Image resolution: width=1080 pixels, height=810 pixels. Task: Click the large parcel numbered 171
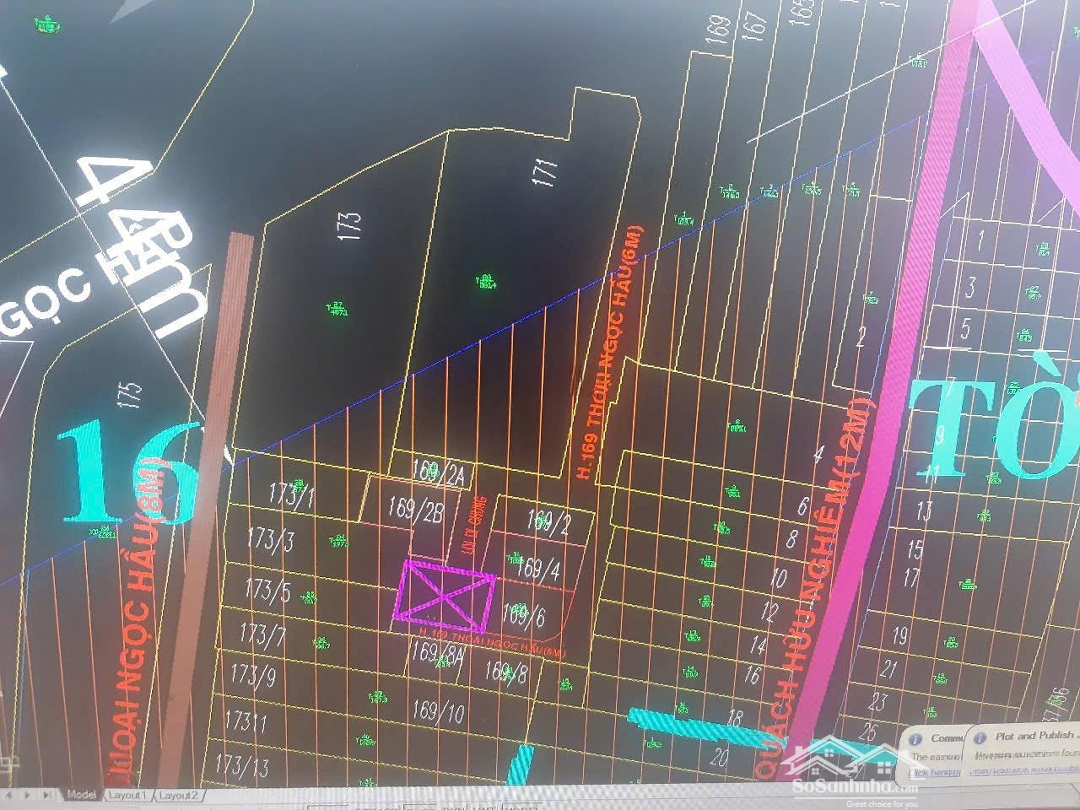tap(545, 172)
